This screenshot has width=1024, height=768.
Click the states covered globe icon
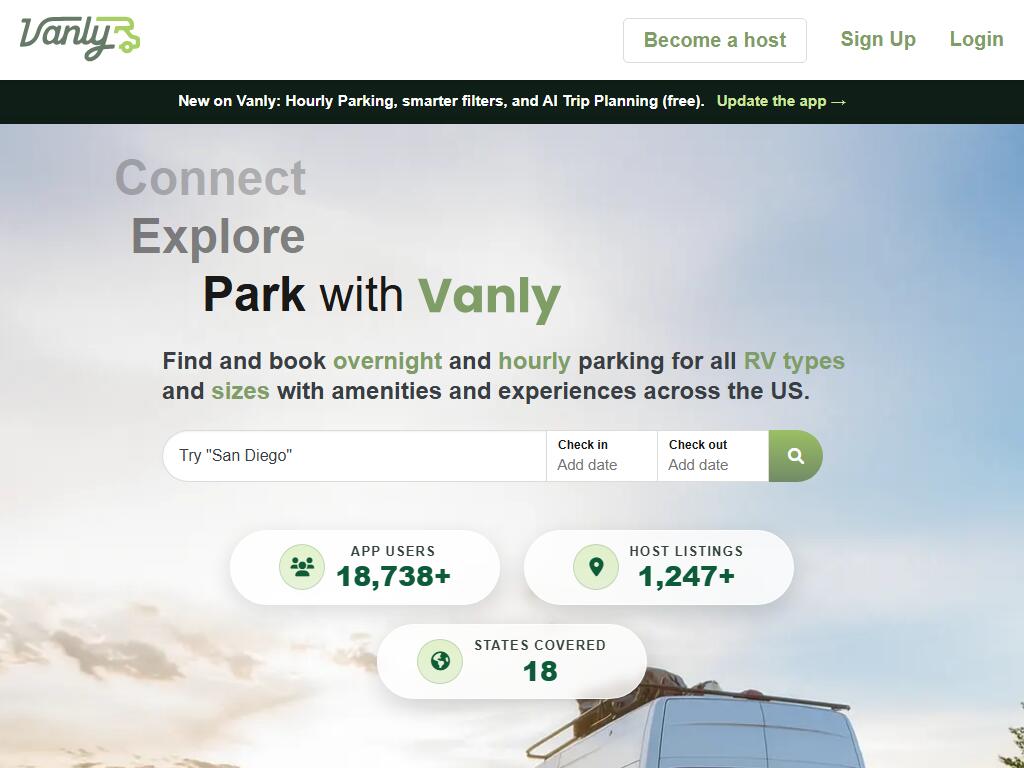click(440, 661)
